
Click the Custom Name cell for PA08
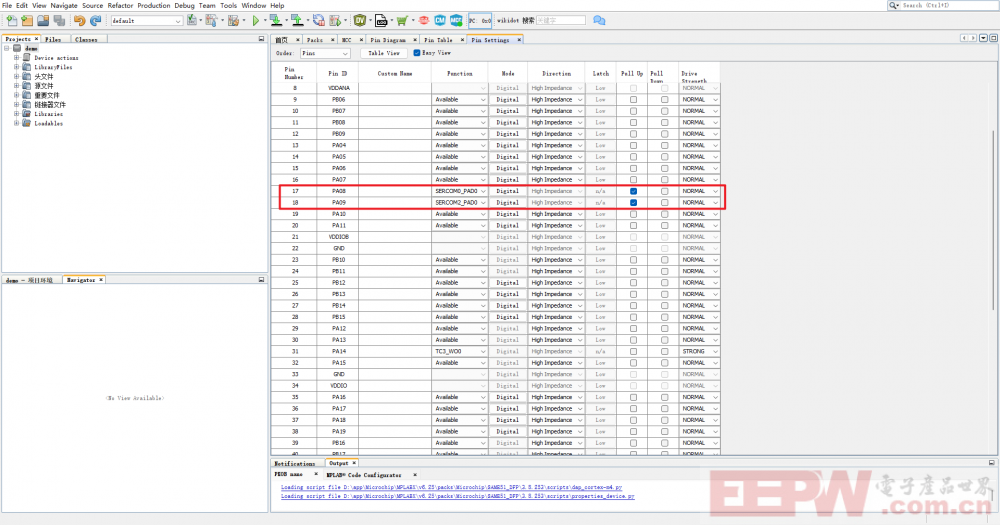[x=395, y=191]
